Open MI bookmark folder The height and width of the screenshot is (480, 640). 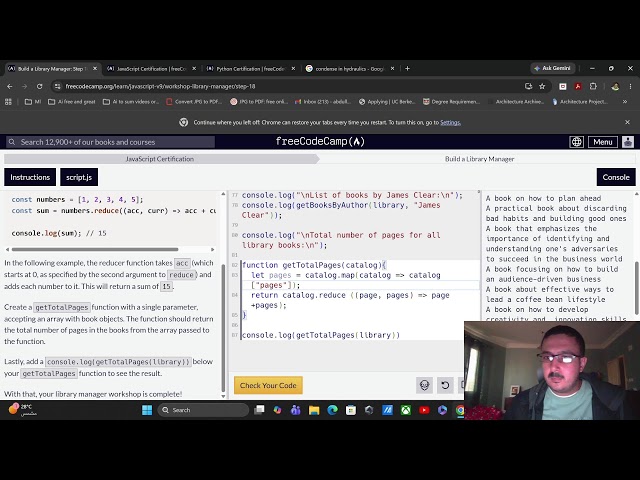coord(33,102)
